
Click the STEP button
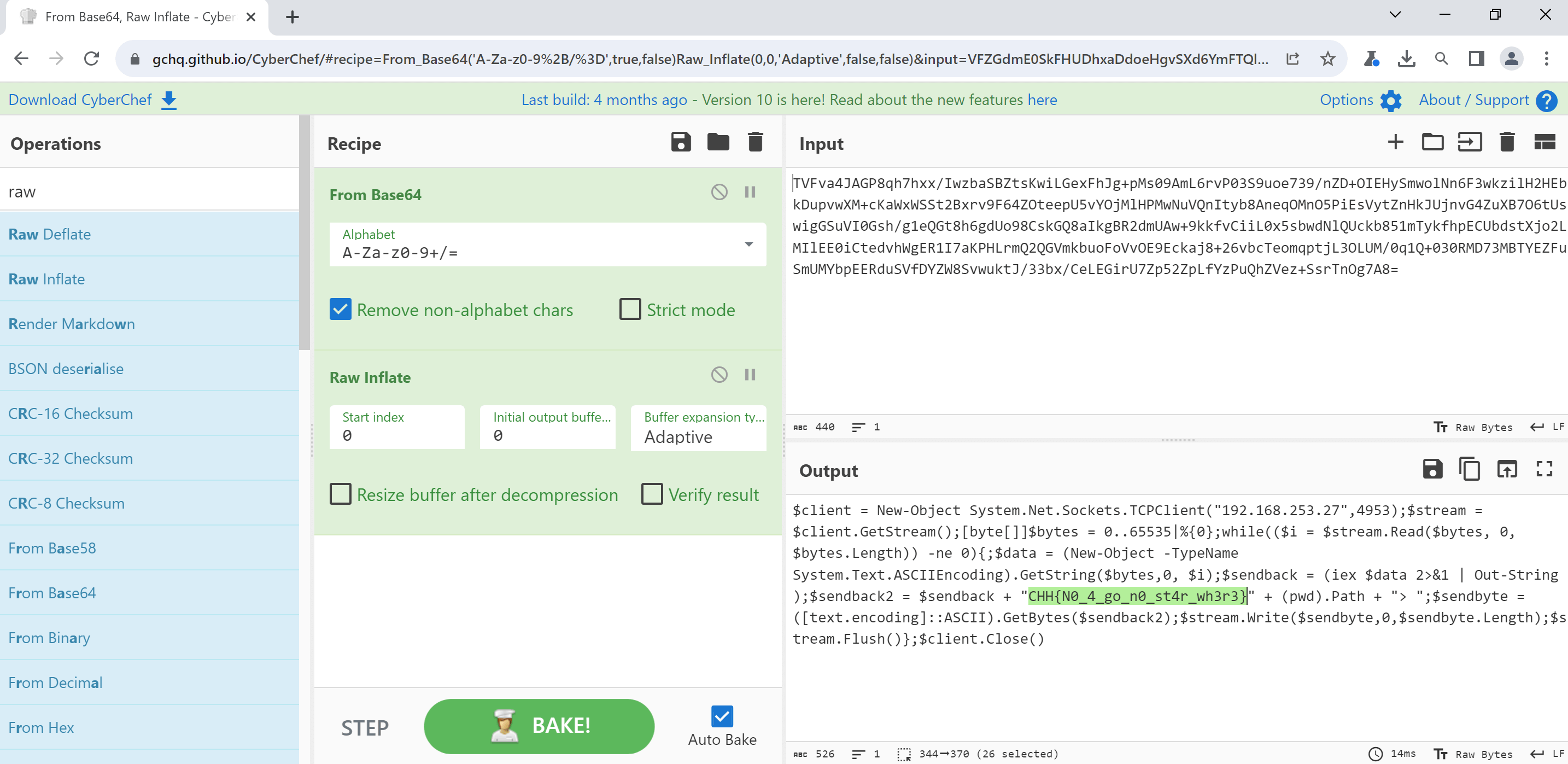365,727
